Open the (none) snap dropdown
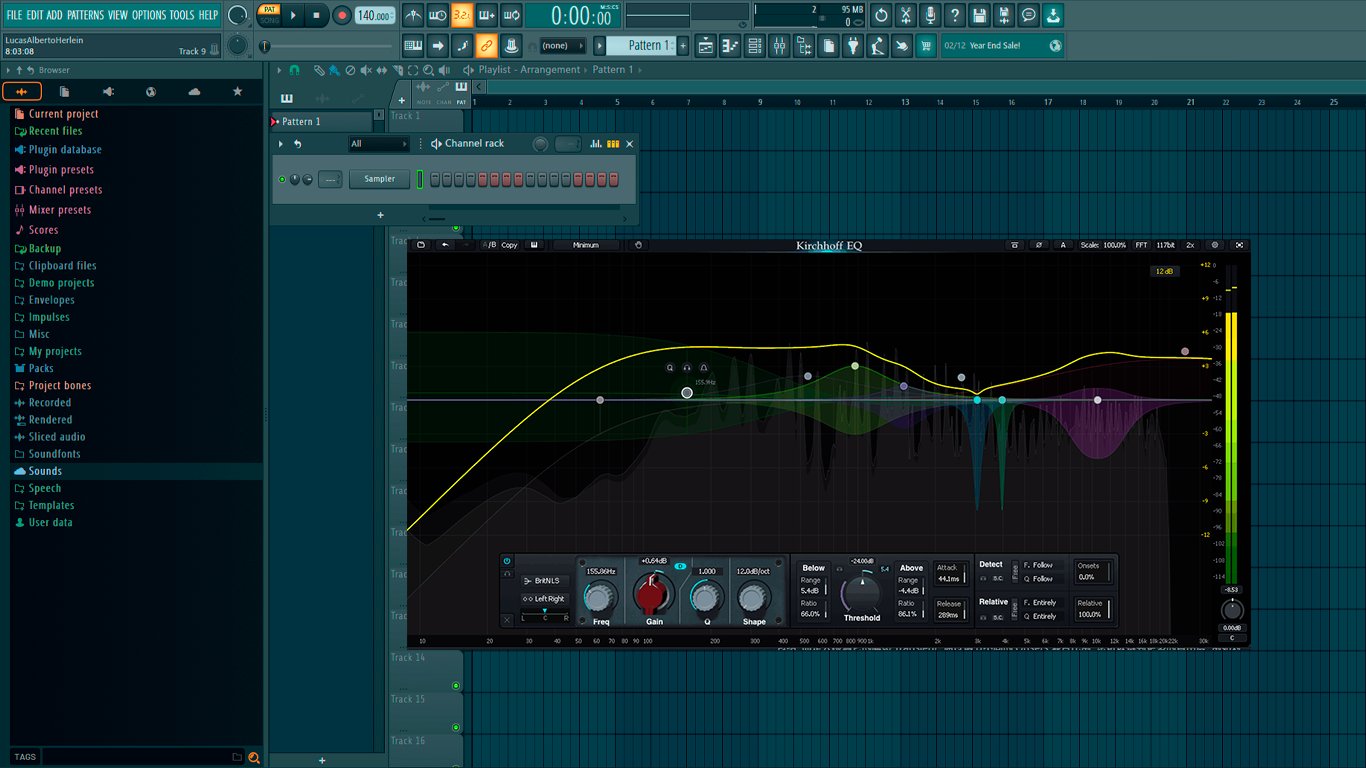 561,46
